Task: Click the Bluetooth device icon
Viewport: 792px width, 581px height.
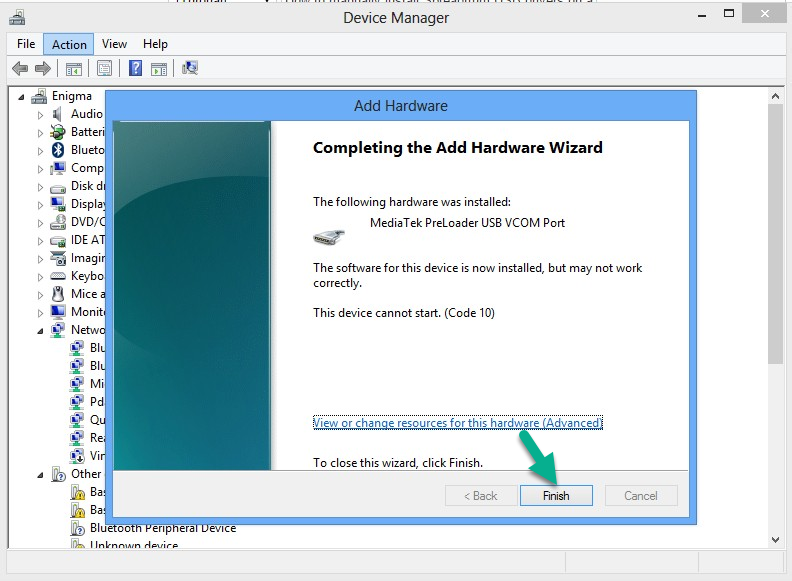Action: point(58,150)
